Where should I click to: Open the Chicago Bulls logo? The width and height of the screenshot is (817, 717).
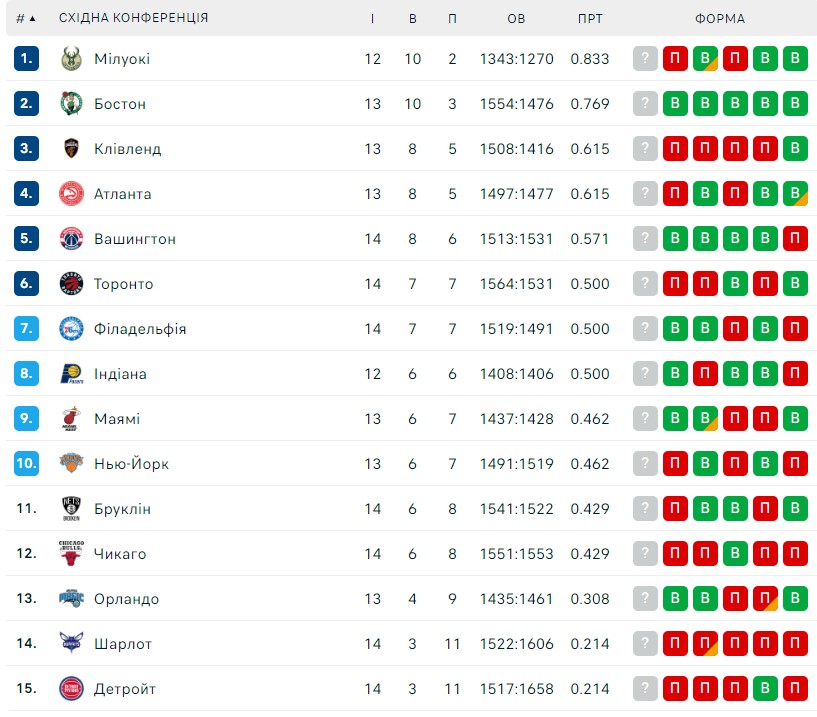(71, 553)
